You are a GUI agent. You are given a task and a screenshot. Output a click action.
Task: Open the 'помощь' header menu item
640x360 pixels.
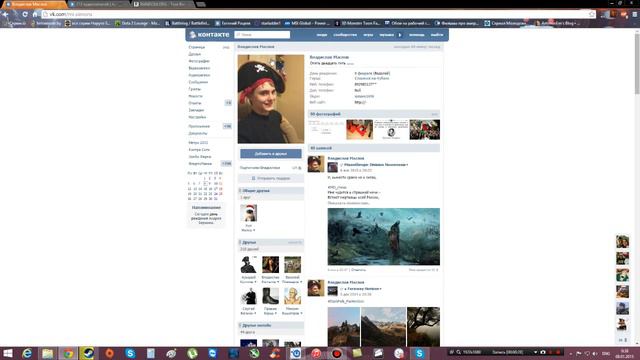(x=416, y=35)
